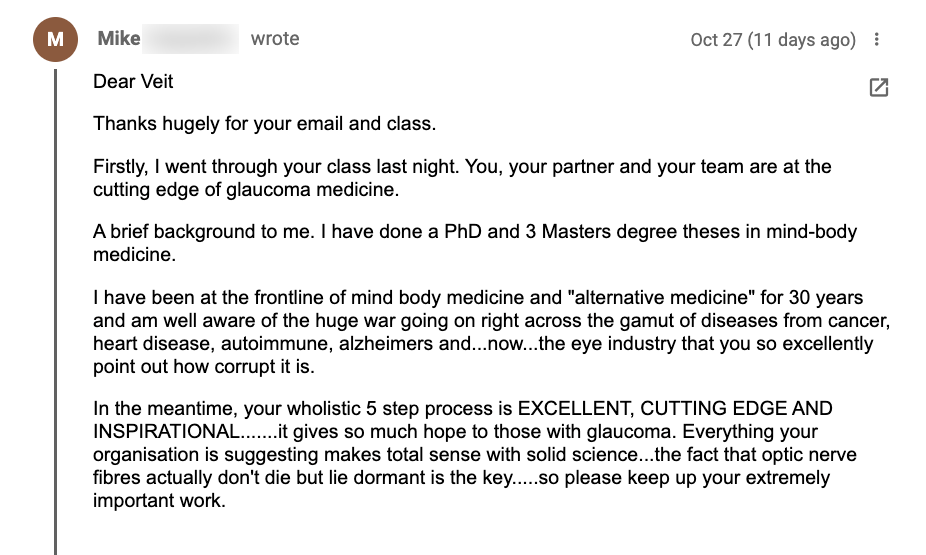Image resolution: width=926 pixels, height=555 pixels.
Task: Click the Oct 27 date stamp
Action: [773, 40]
